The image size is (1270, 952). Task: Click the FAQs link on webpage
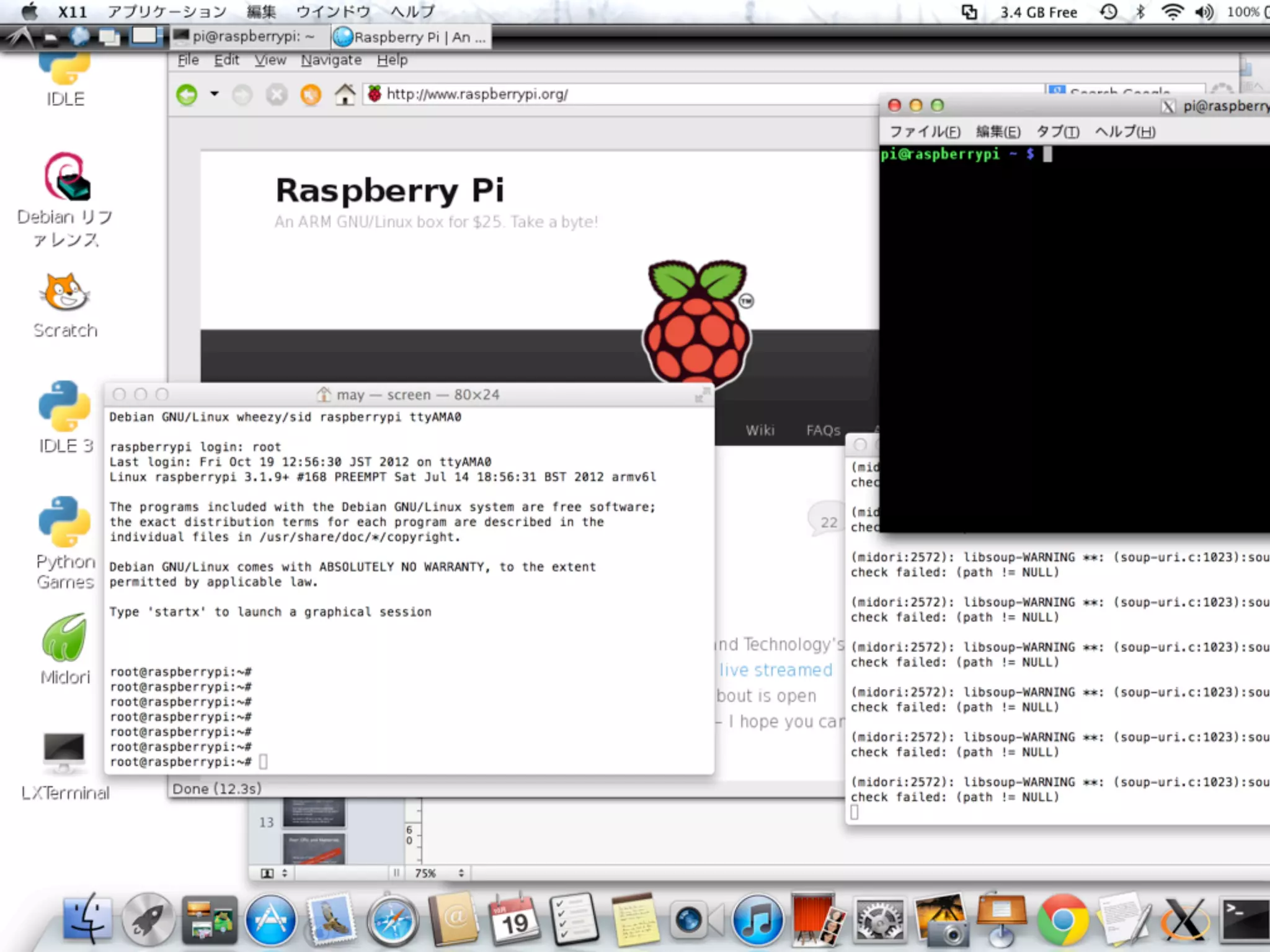pos(823,430)
